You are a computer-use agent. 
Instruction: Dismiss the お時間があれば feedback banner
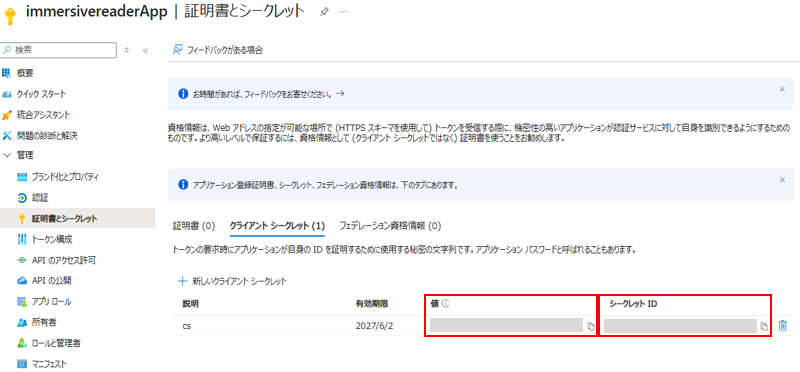click(x=782, y=89)
